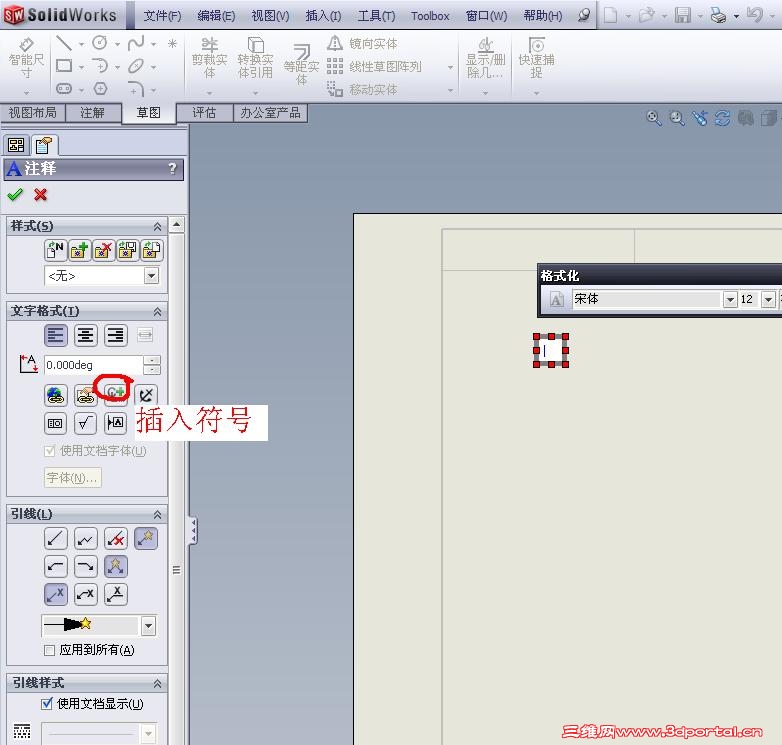
Task: Click the red X to cancel the note
Action: click(40, 194)
